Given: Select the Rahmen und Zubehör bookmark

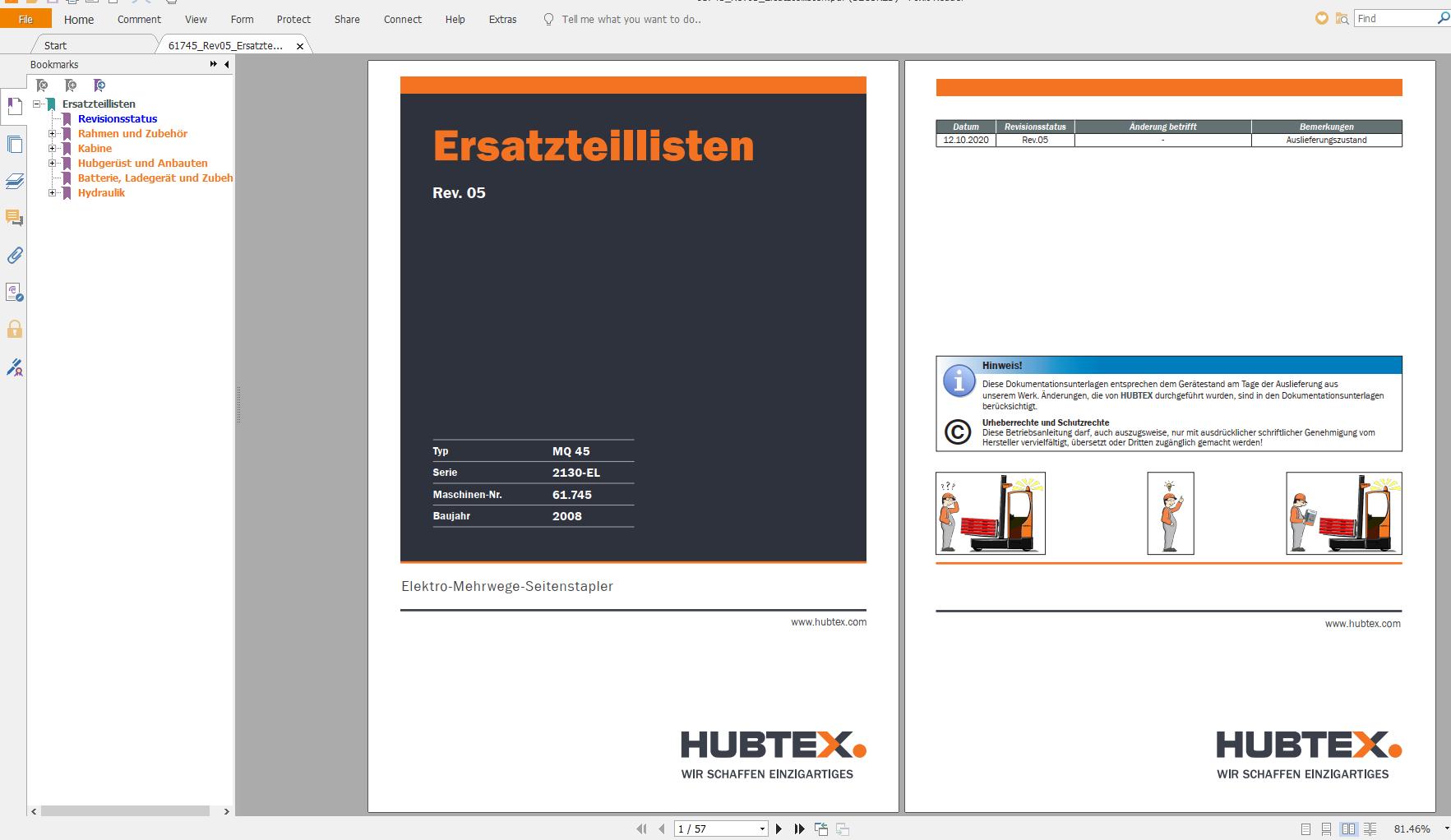Looking at the screenshot, I should [x=132, y=133].
